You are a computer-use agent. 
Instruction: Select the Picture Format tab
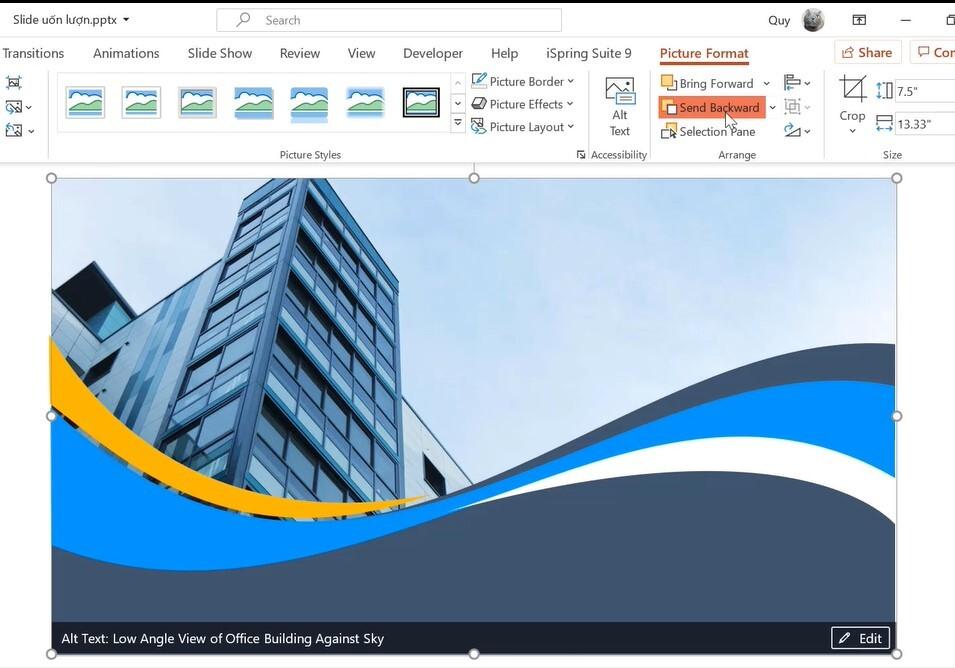(704, 54)
